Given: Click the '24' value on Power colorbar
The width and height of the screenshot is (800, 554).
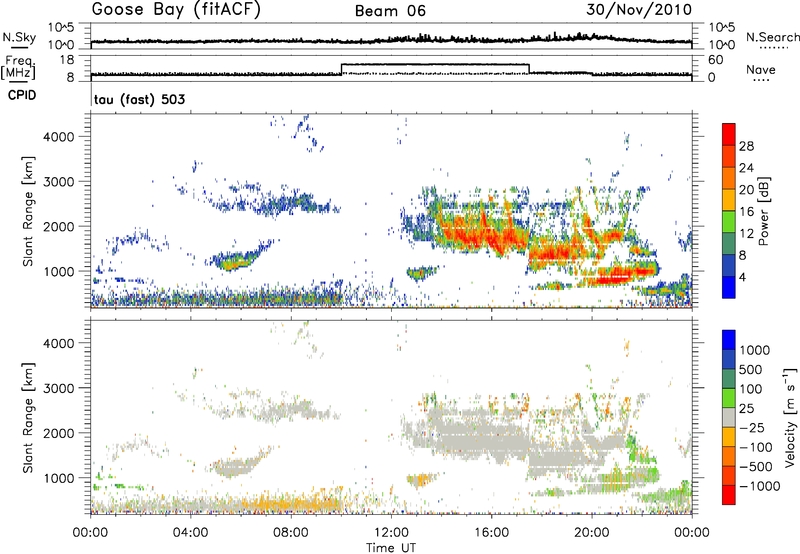Looking at the screenshot, I should tap(746, 168).
